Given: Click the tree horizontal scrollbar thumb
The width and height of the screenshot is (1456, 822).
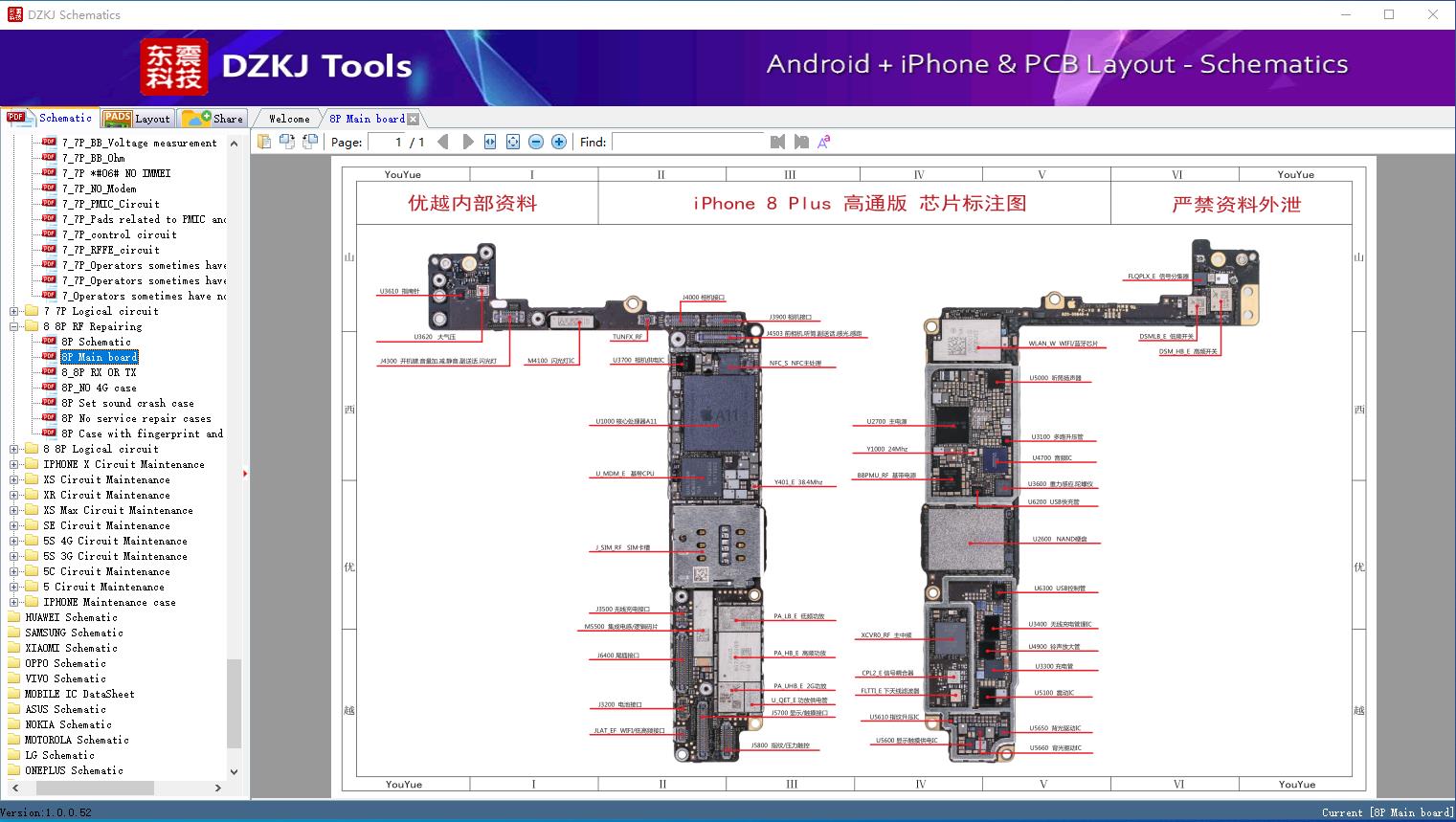Looking at the screenshot, I should (95, 788).
